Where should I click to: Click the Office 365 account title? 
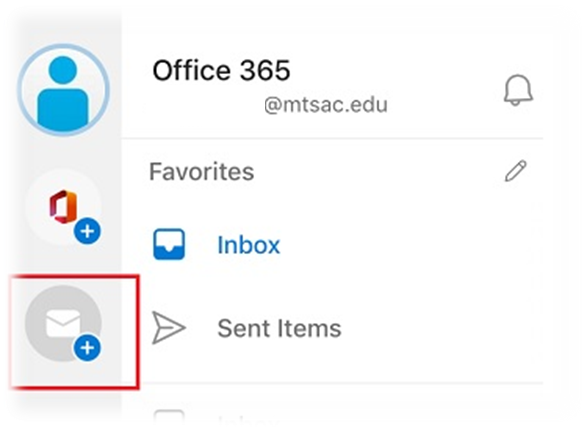(x=221, y=70)
